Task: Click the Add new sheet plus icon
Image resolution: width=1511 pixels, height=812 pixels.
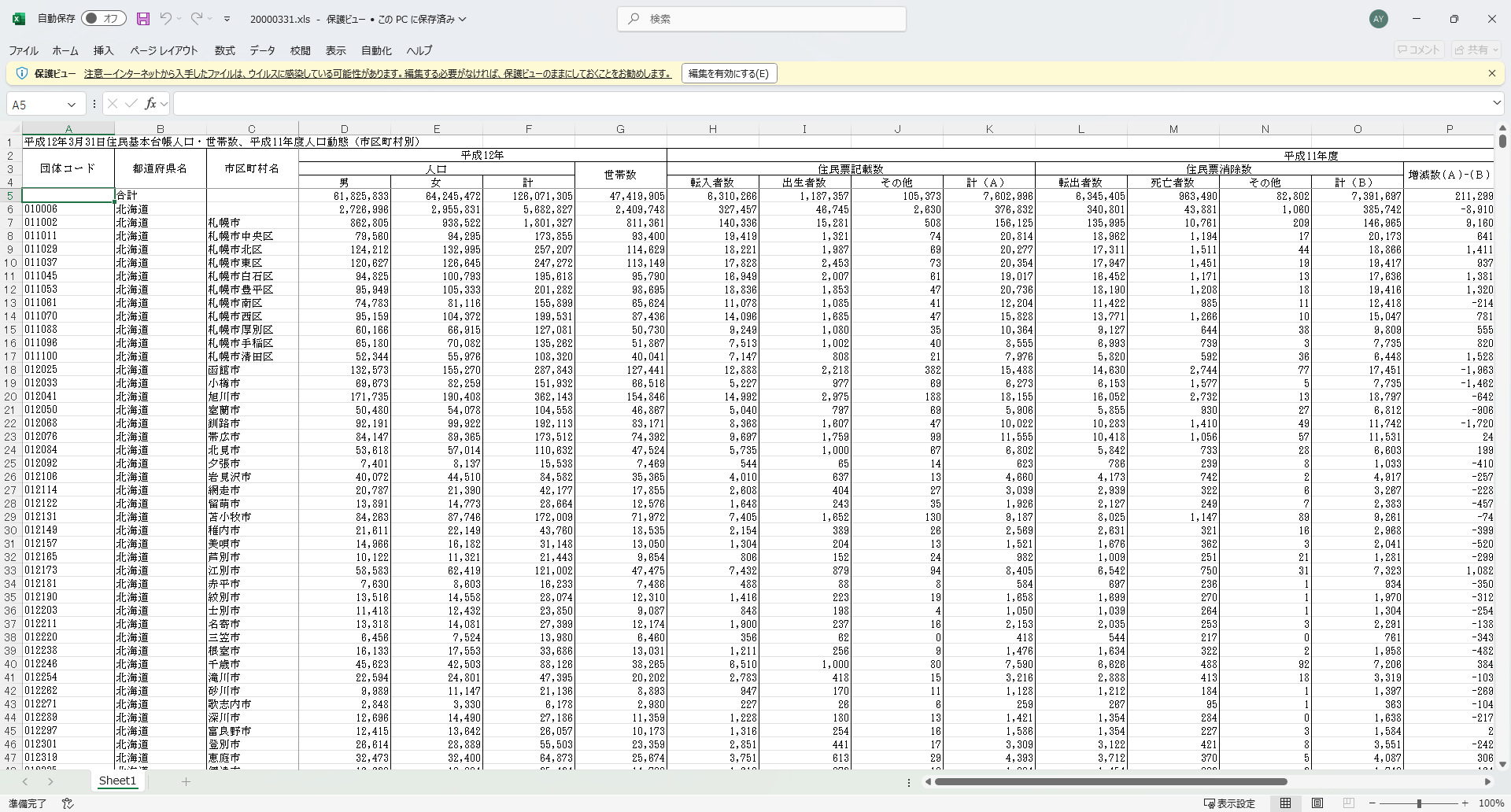Action: coord(186,781)
